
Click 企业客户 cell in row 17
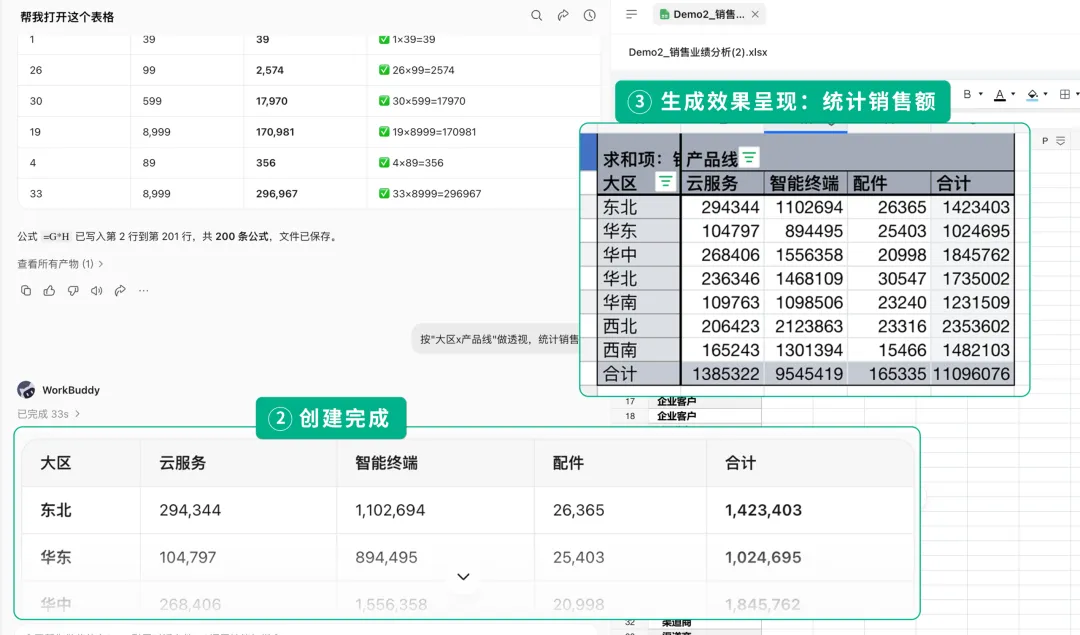point(705,402)
